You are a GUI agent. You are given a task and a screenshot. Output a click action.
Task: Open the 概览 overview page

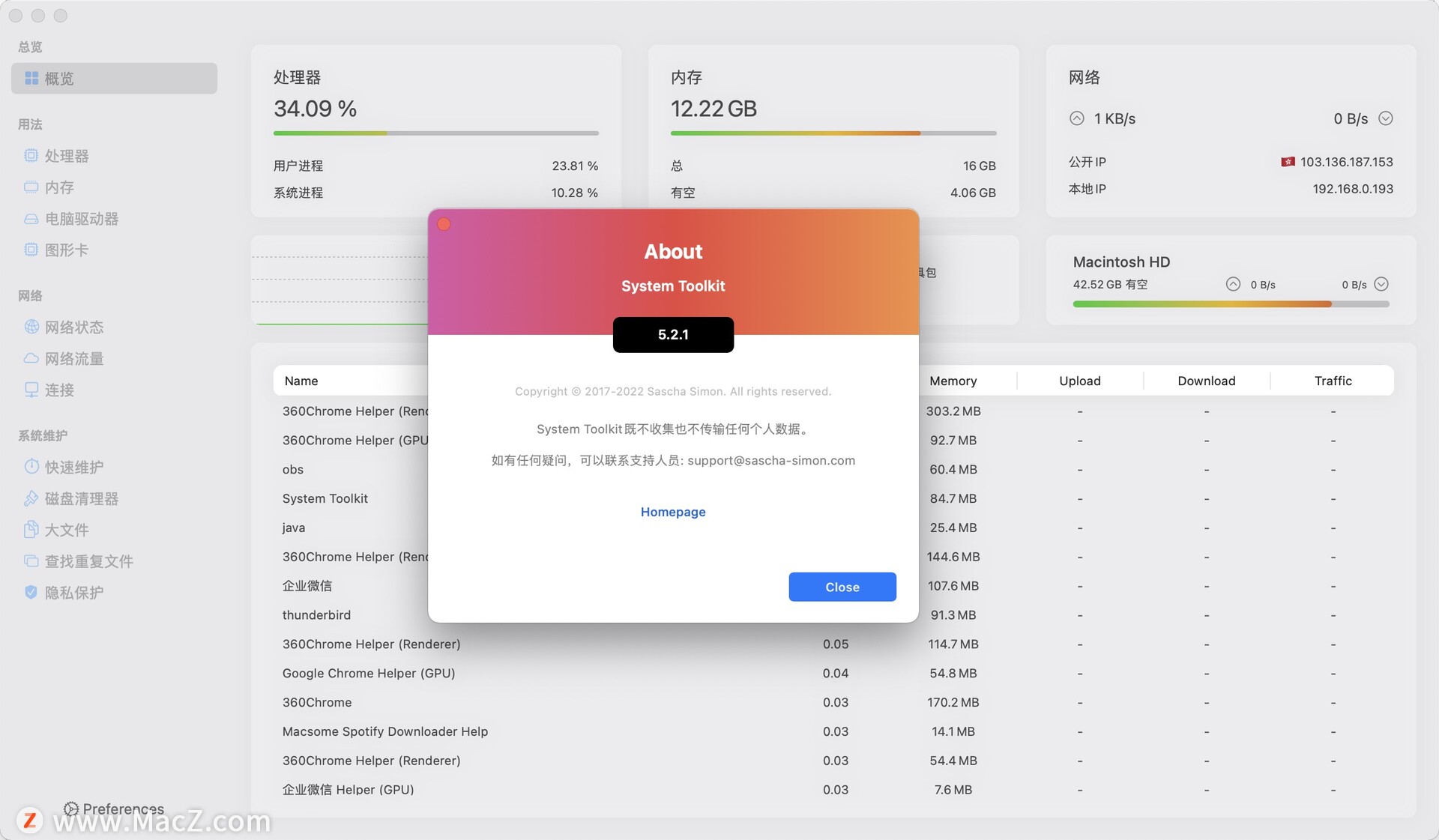click(x=114, y=79)
